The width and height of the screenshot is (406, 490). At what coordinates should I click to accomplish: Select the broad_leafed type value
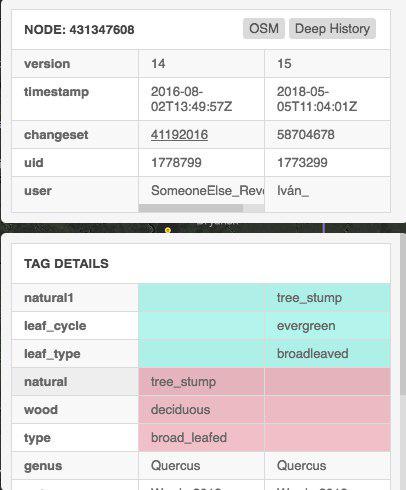pos(189,438)
